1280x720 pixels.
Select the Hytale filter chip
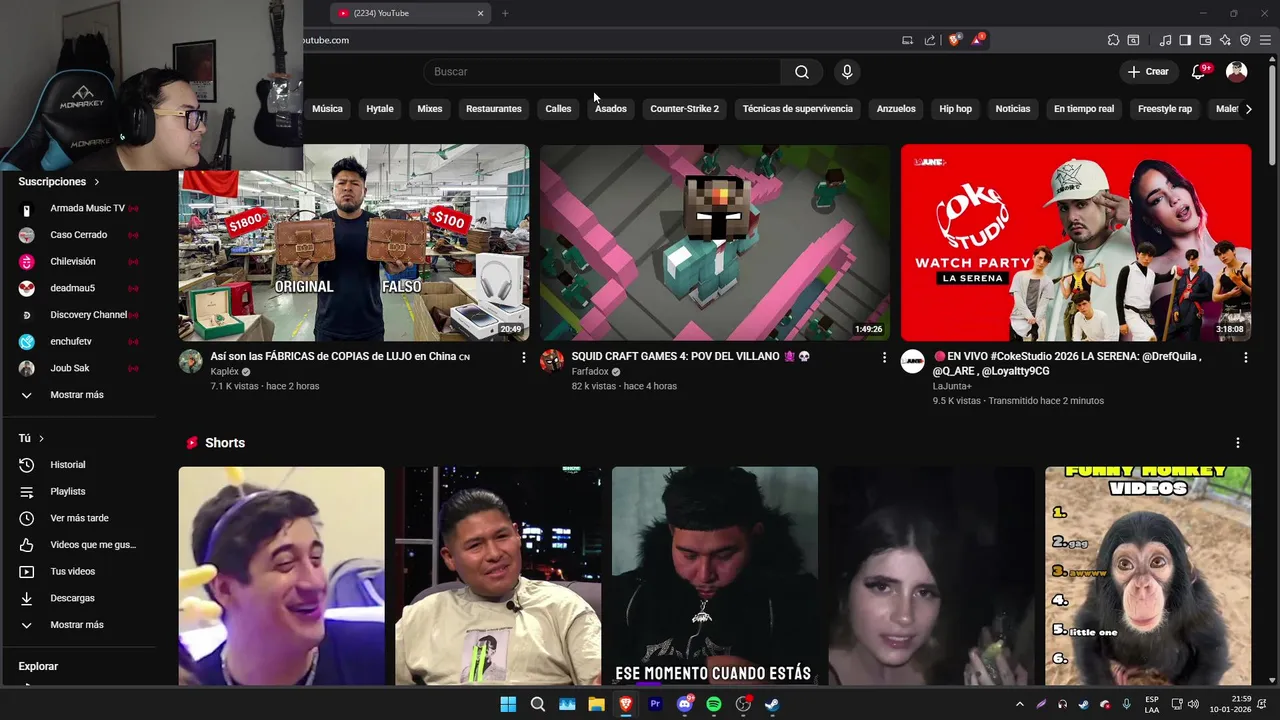point(380,109)
